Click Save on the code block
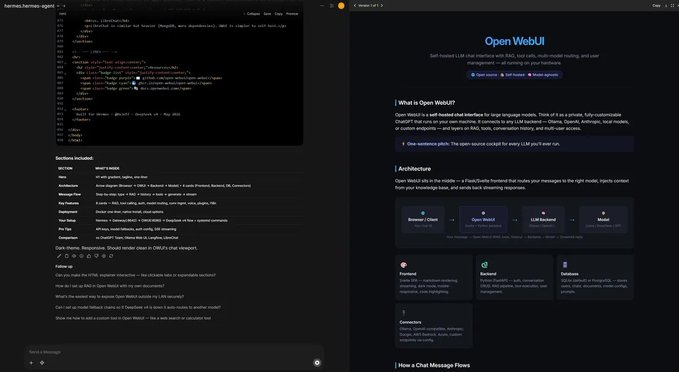This screenshot has height=372, width=679. click(x=267, y=14)
